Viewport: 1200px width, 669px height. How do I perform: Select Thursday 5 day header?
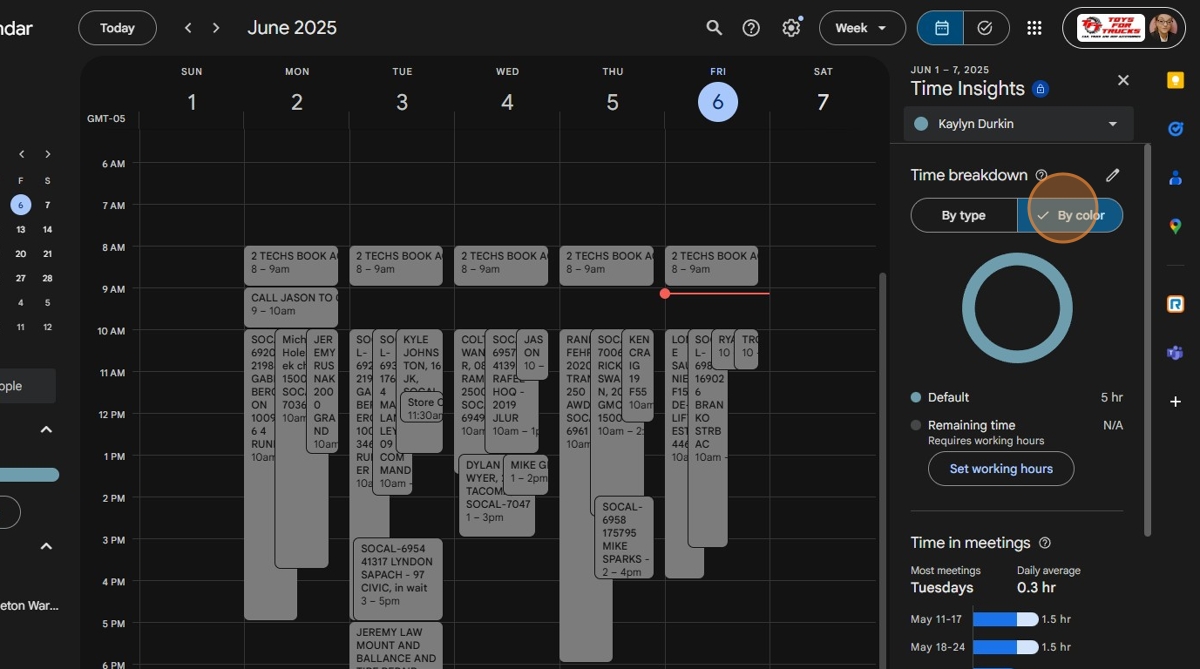coord(613,102)
